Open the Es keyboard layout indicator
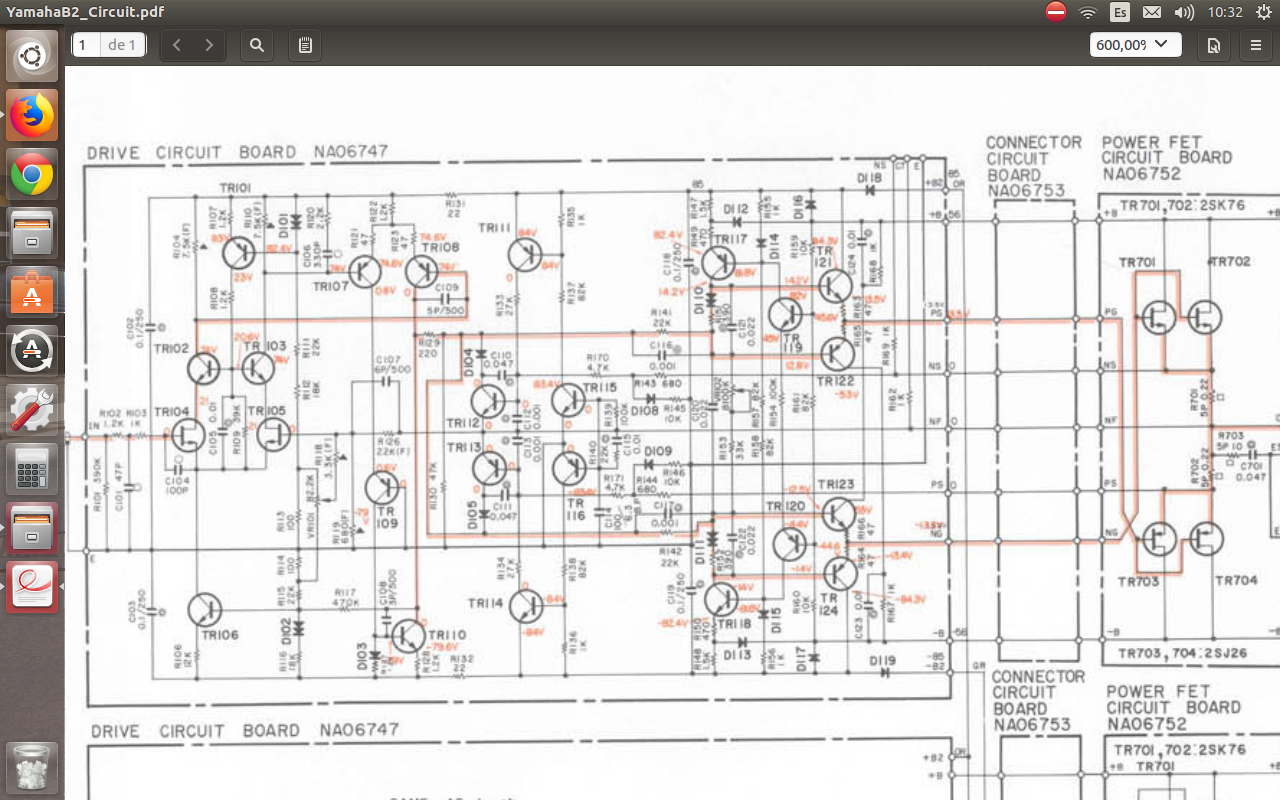This screenshot has width=1280, height=800. click(x=1120, y=12)
